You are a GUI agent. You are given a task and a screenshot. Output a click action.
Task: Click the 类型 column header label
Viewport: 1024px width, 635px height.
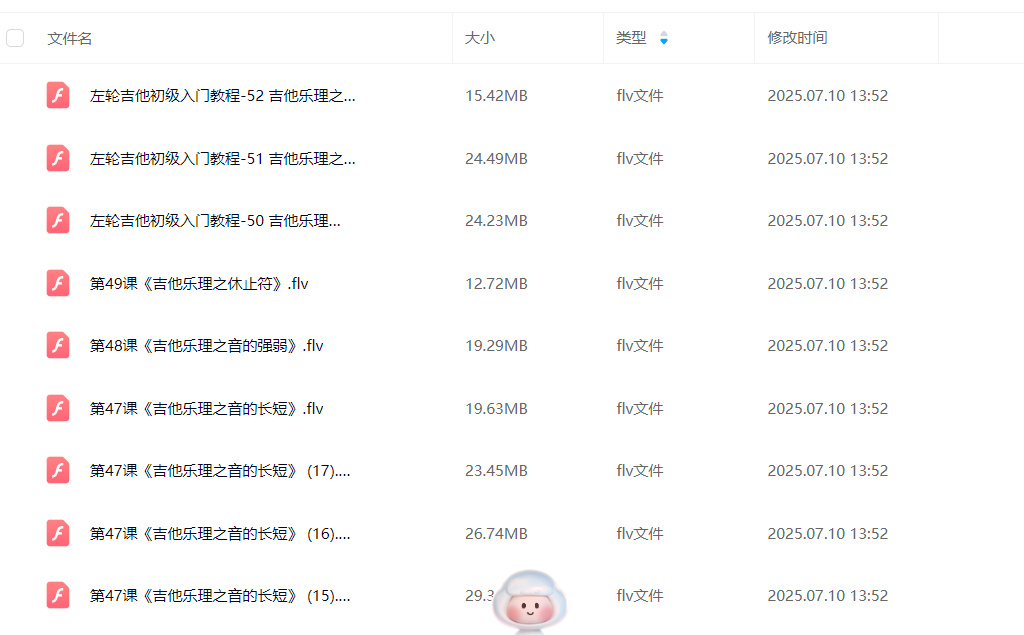(631, 38)
